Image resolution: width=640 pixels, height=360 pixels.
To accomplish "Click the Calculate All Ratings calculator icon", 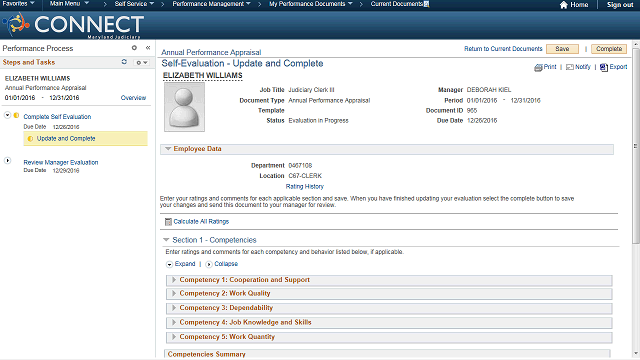I will coord(168,222).
